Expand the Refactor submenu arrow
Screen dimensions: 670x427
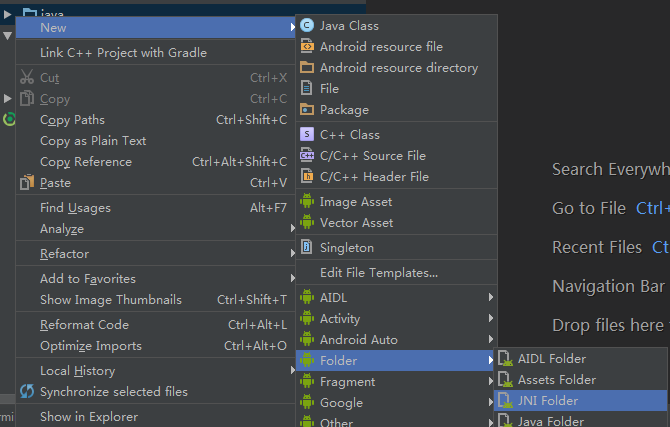click(x=292, y=253)
